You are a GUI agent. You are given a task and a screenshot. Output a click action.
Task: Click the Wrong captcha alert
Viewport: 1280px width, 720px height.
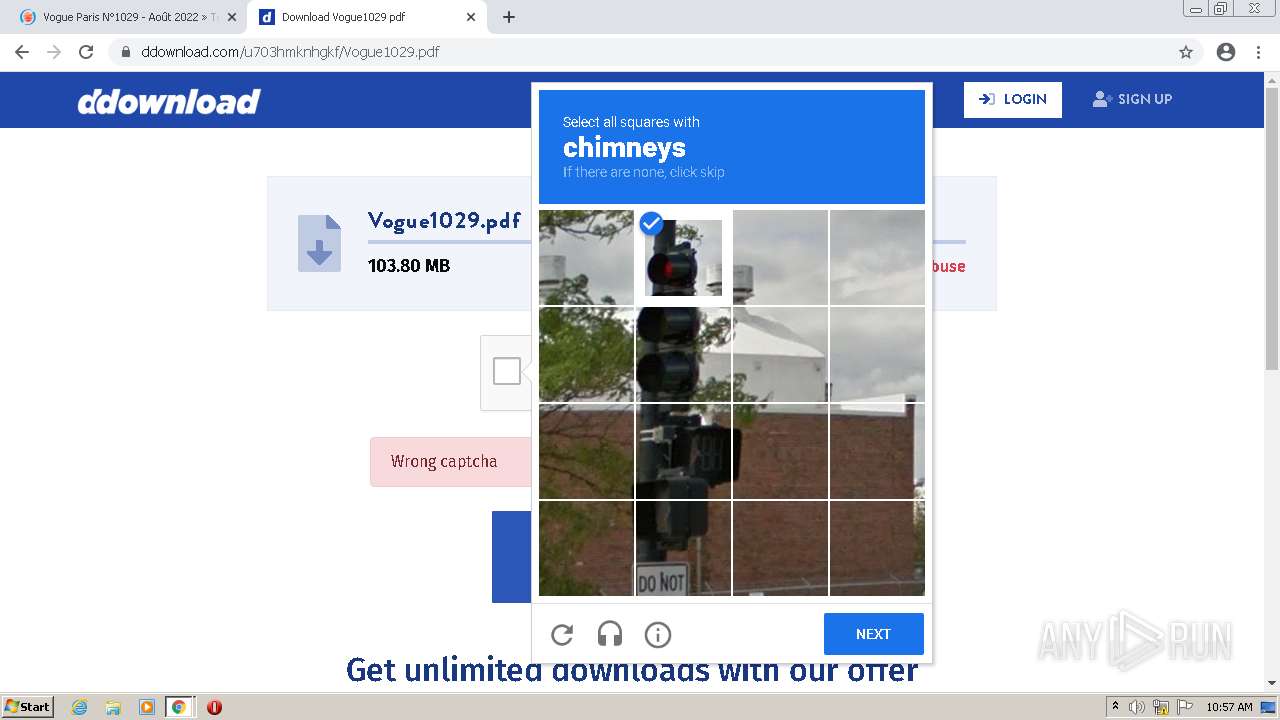pyautogui.click(x=450, y=461)
